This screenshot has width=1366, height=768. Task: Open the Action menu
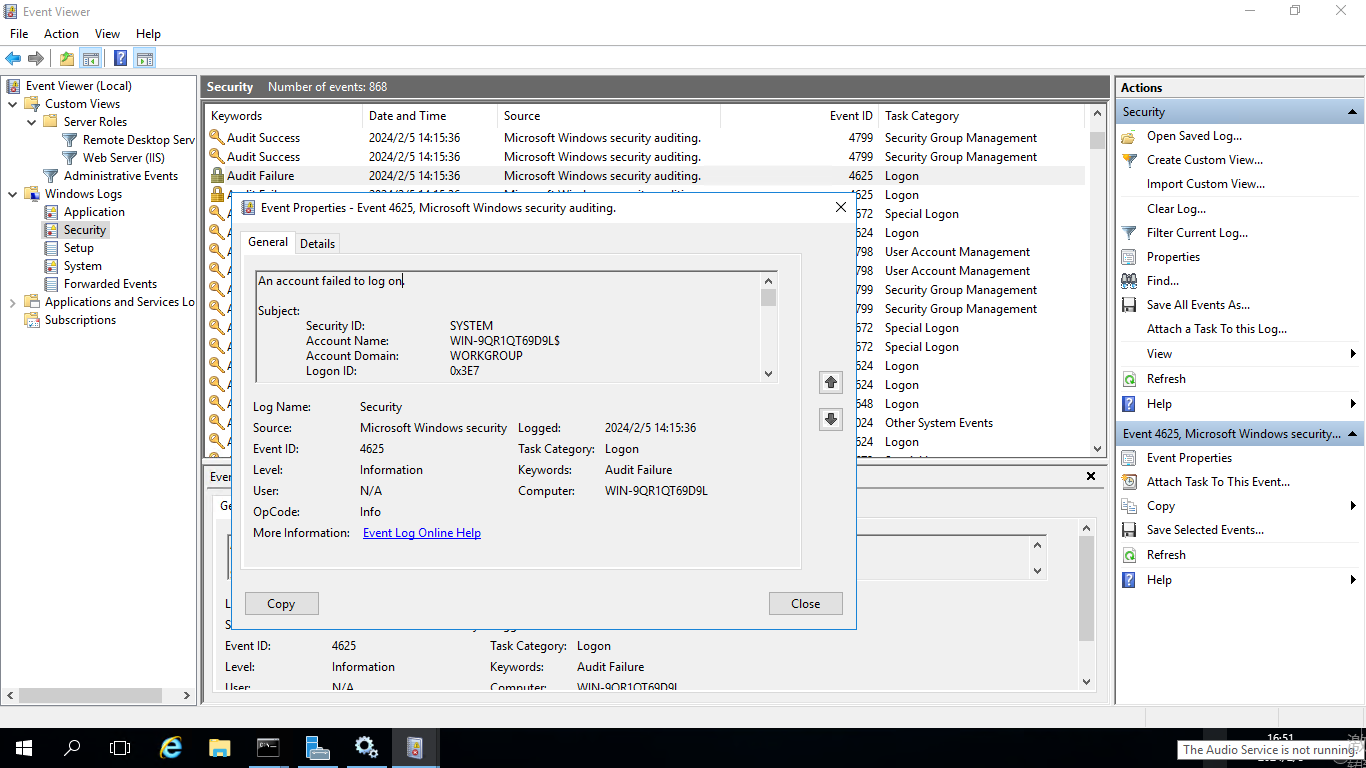pyautogui.click(x=61, y=34)
